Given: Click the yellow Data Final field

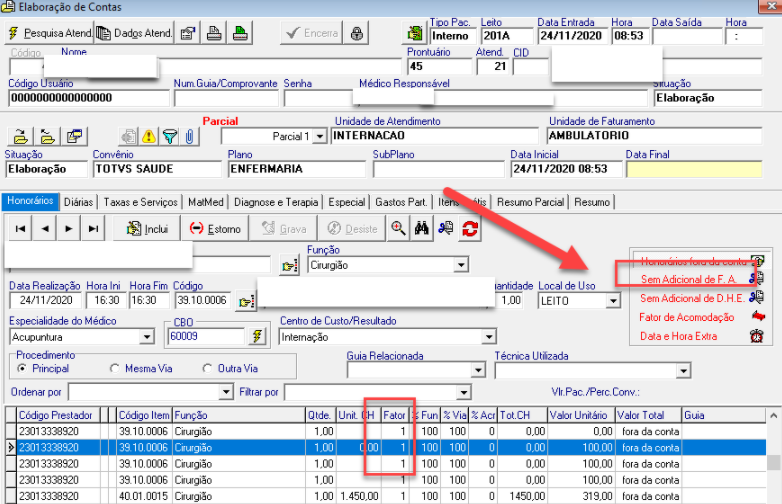Looking at the screenshot, I should pyautogui.click(x=694, y=169).
